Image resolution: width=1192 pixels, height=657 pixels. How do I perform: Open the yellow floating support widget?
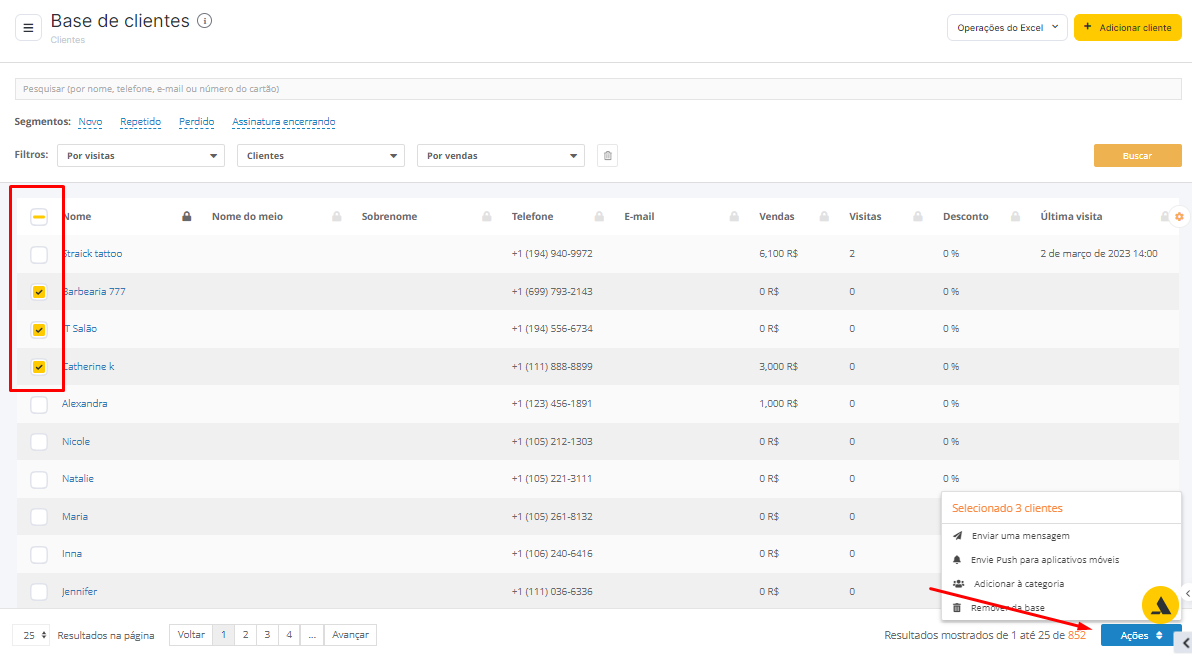(1160, 605)
